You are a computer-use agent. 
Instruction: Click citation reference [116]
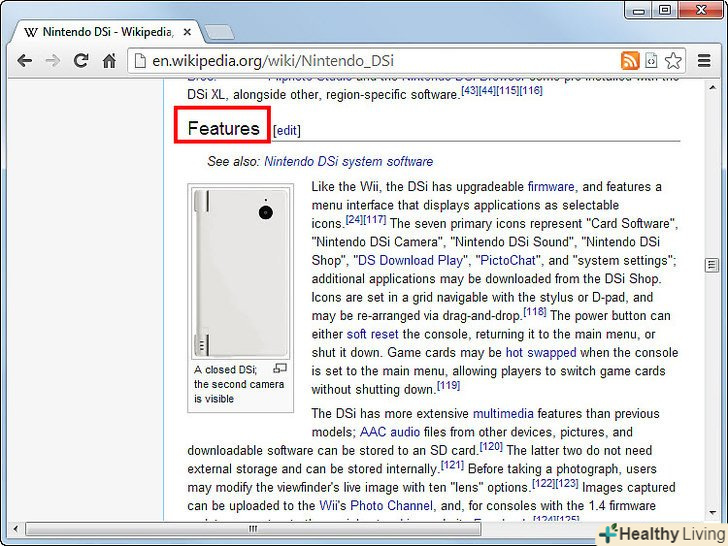tap(531, 90)
